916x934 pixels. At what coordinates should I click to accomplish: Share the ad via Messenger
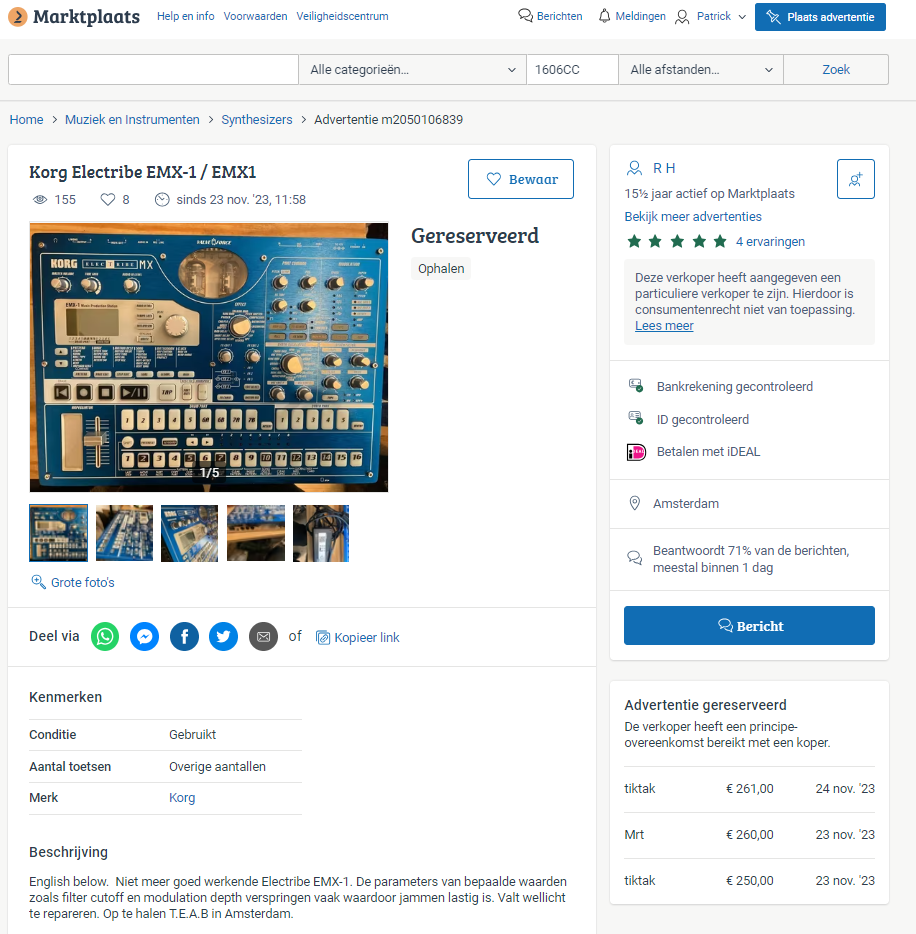[x=145, y=637]
